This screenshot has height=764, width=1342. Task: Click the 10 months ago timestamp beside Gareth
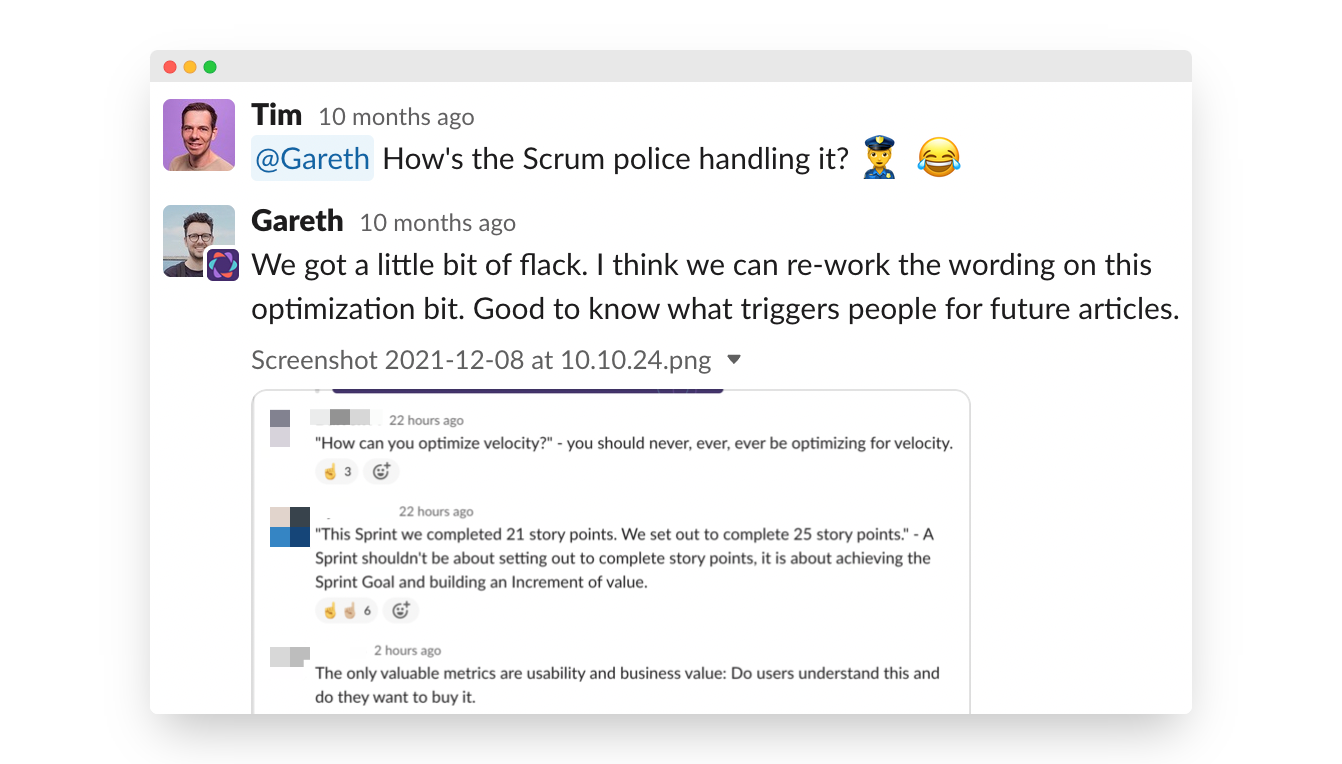[x=438, y=223]
